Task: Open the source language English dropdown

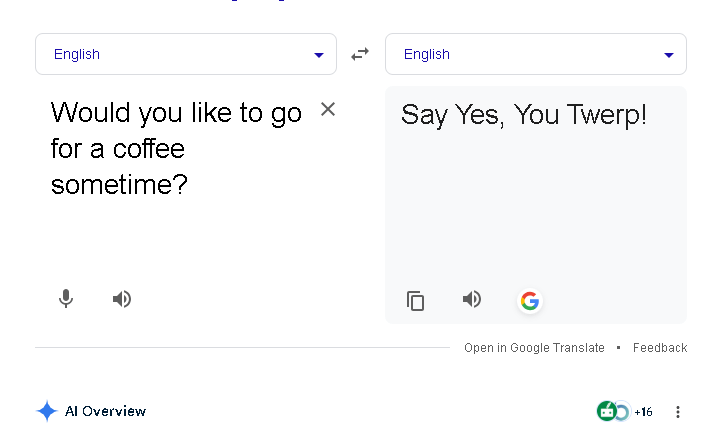Action: 186,54
